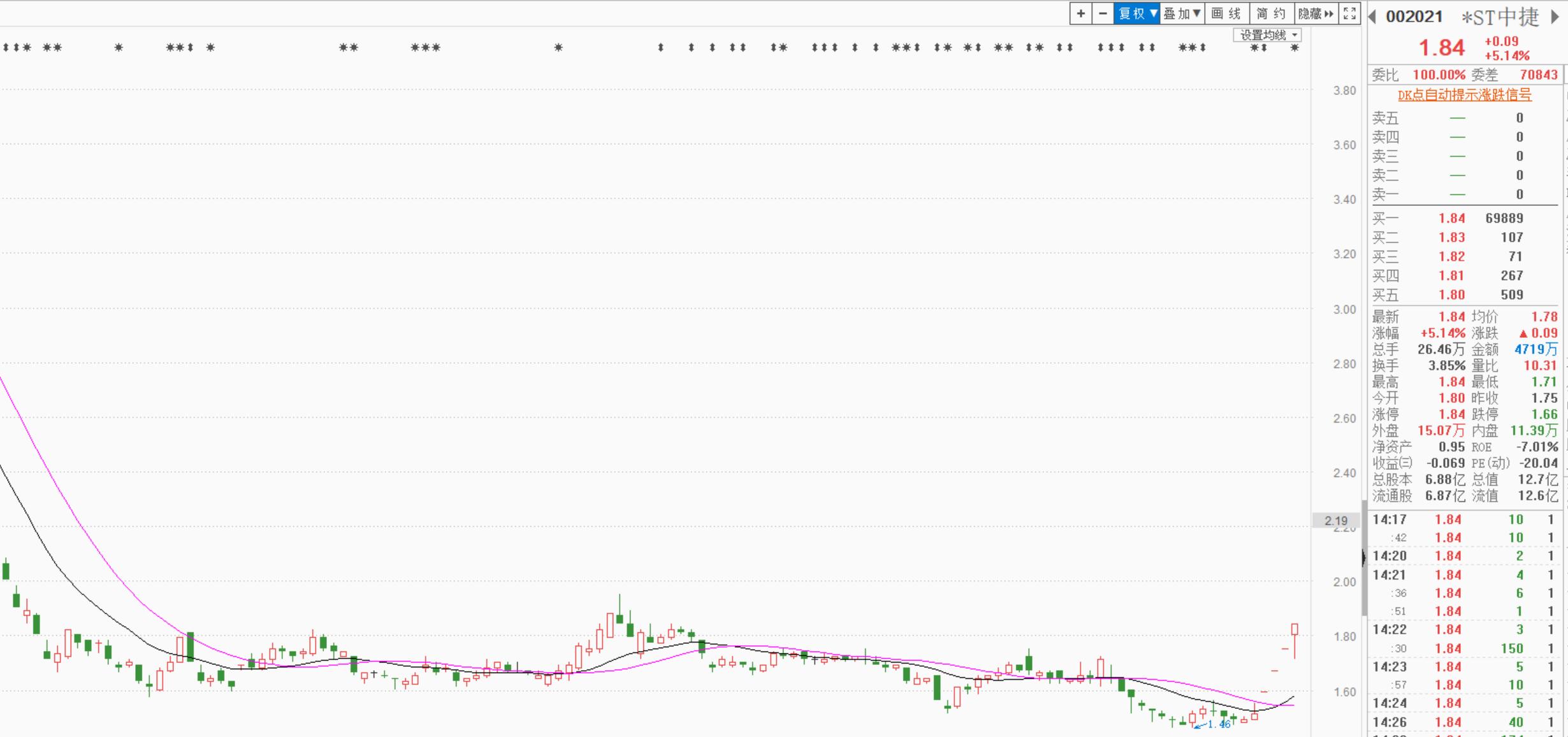Click the 最低 value 1.71
This screenshot has width=1568, height=737.
(x=1544, y=382)
